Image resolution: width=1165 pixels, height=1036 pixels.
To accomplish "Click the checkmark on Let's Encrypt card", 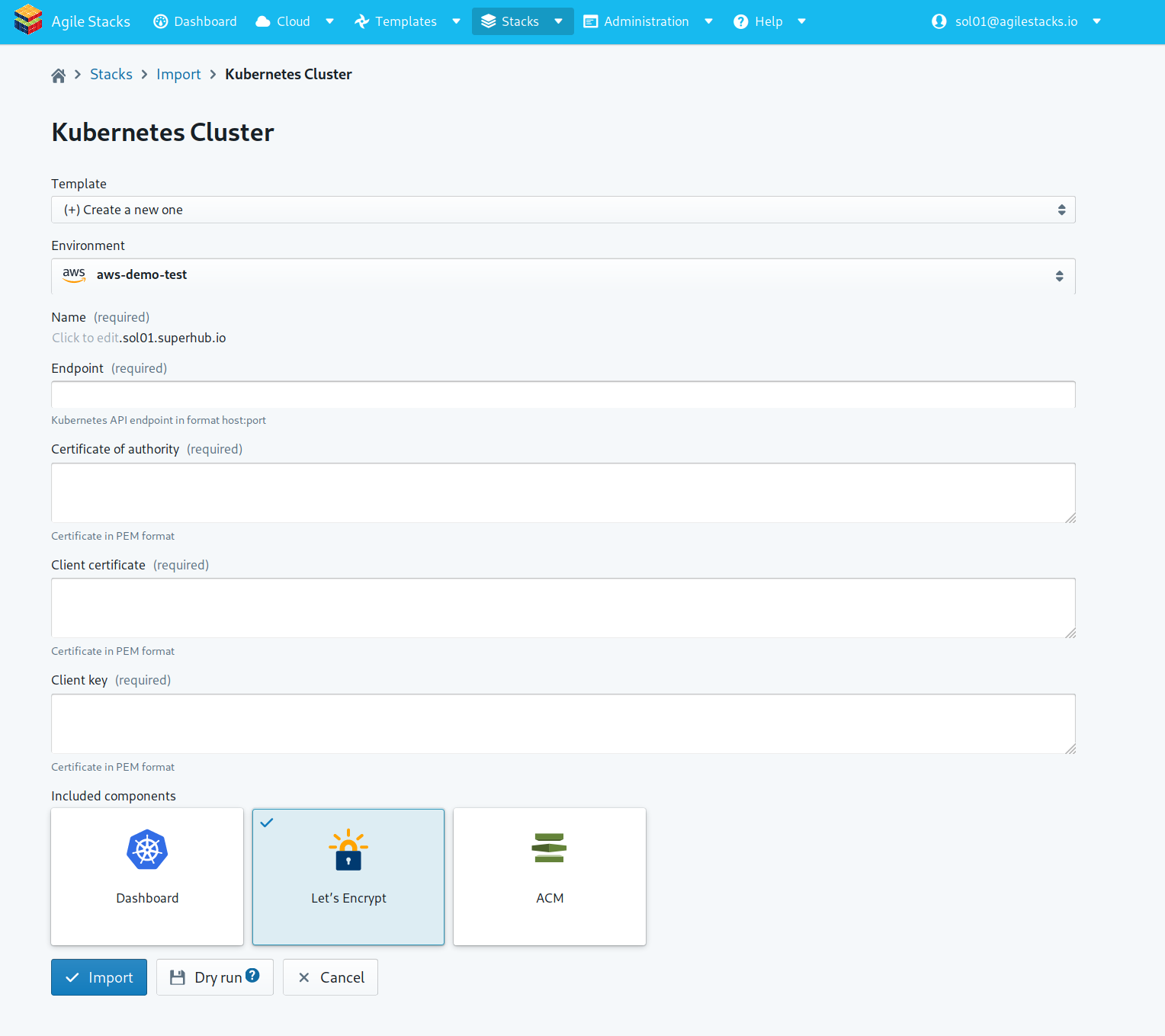I will (267, 823).
